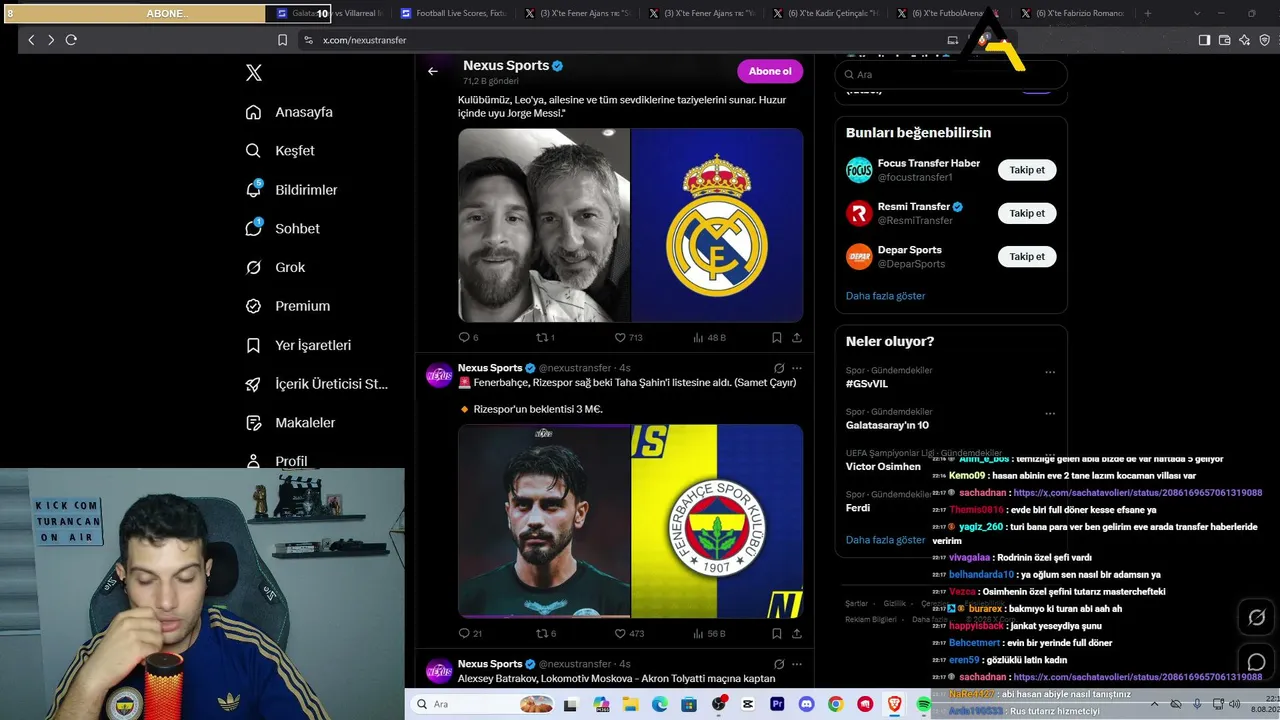Click the browser forward button

pos(51,40)
